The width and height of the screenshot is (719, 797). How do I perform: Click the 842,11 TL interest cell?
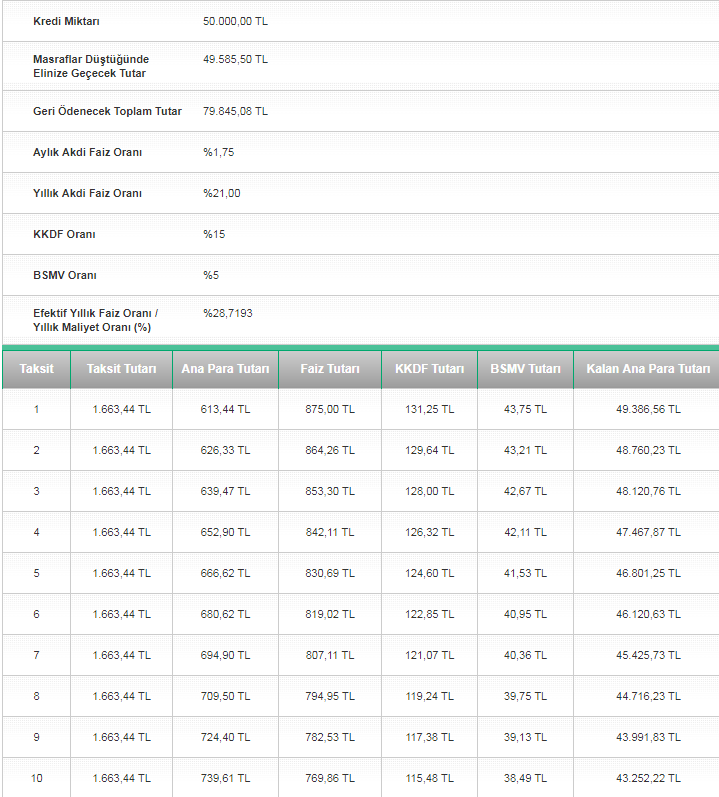(x=330, y=532)
